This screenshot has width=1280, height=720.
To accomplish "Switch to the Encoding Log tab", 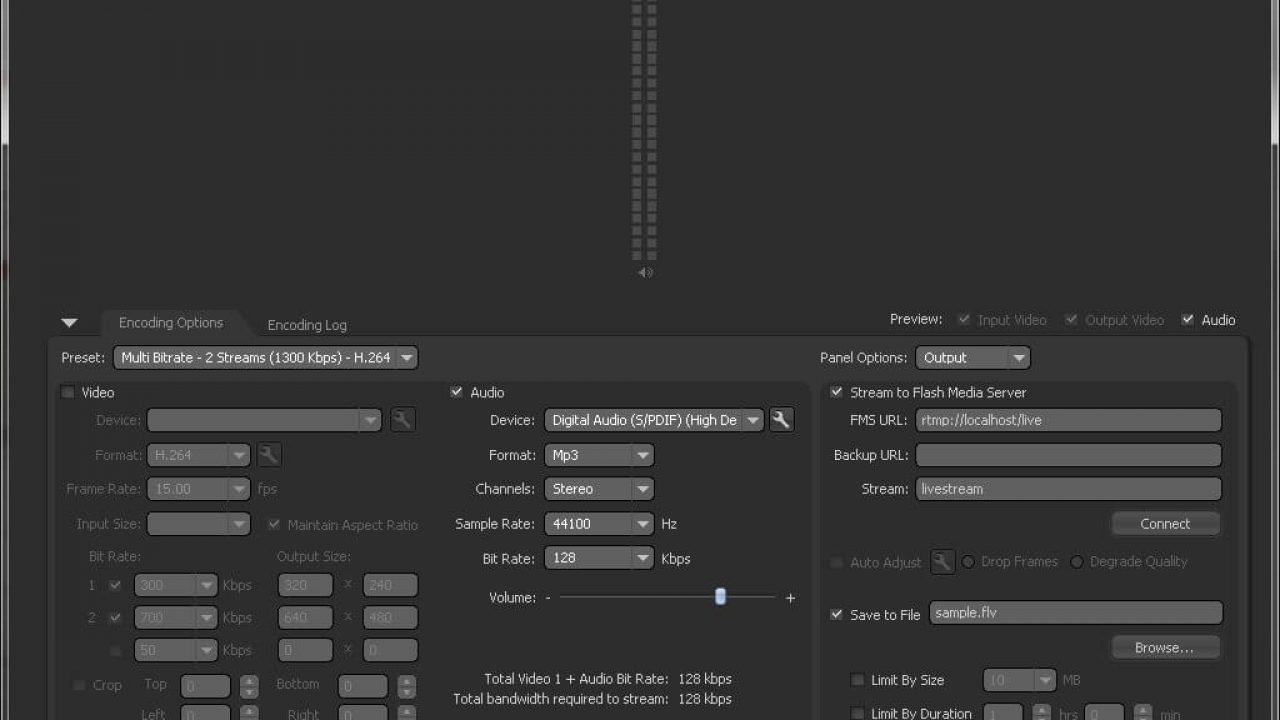I will [307, 325].
